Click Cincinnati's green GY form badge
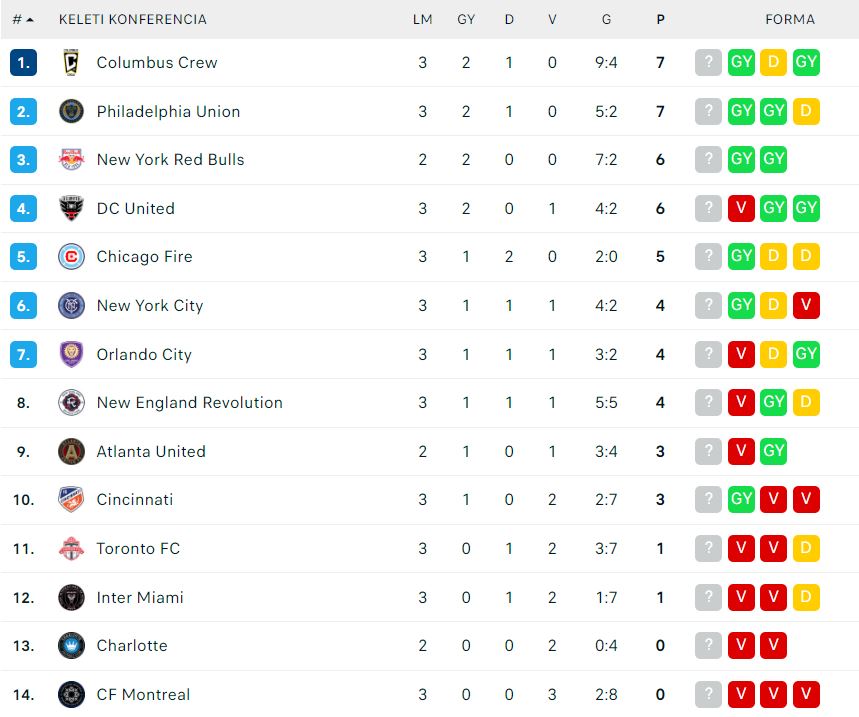Image resolution: width=859 pixels, height=717 pixels. tap(741, 500)
